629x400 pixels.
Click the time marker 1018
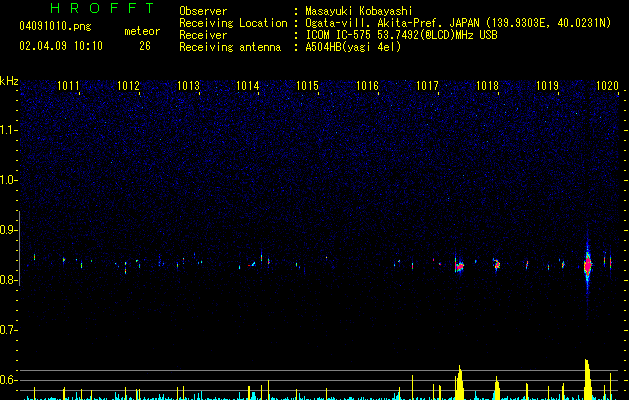487,86
